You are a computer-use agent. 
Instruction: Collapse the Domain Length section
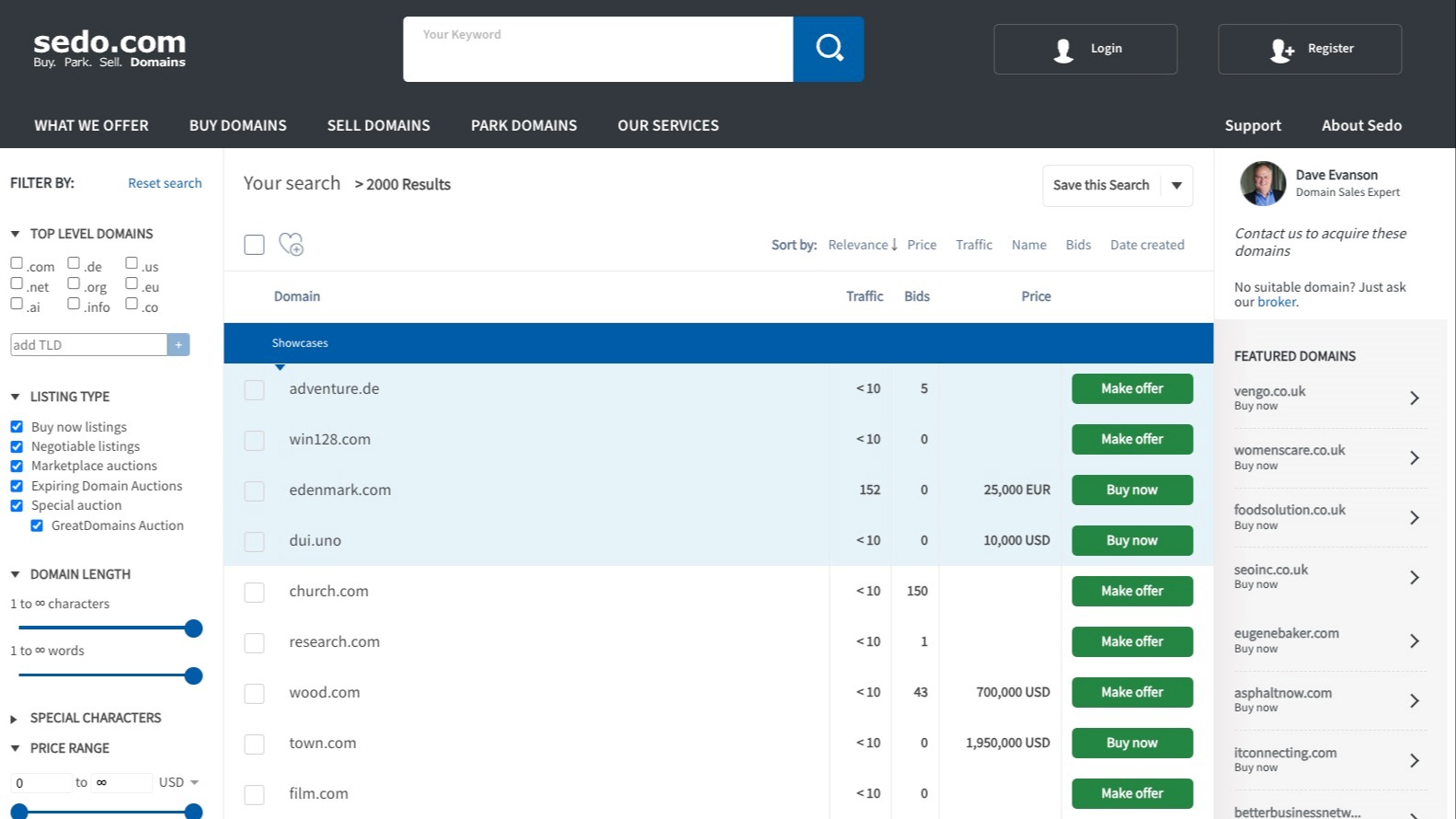[x=15, y=574]
